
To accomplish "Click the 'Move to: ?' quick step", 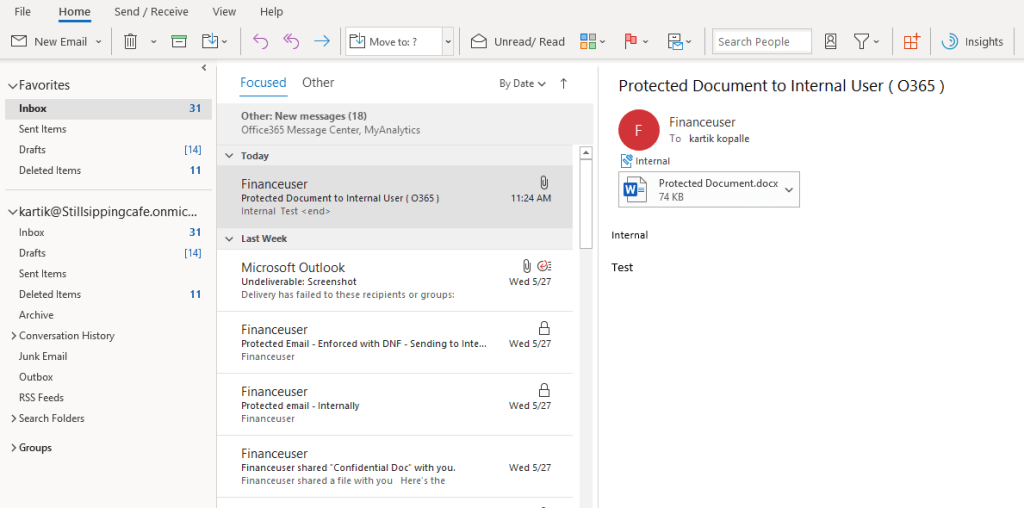I will click(394, 42).
